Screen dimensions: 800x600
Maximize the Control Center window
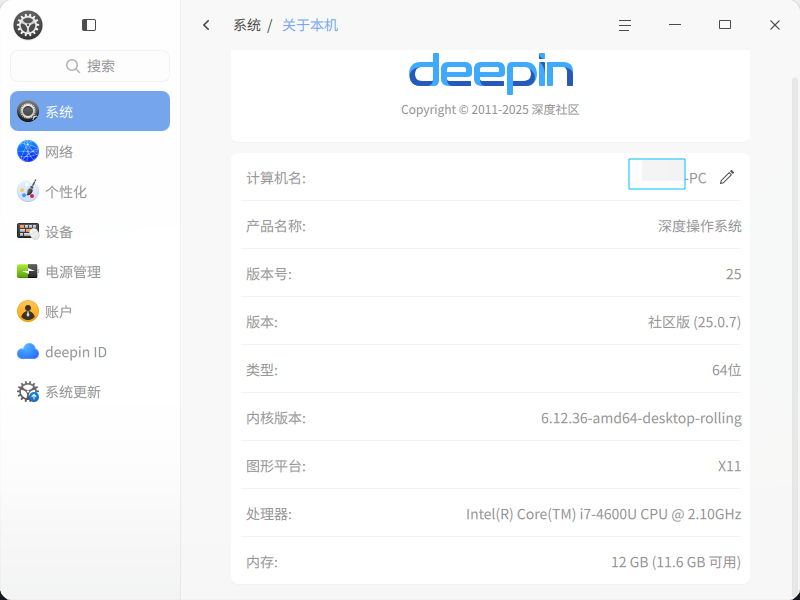724,24
